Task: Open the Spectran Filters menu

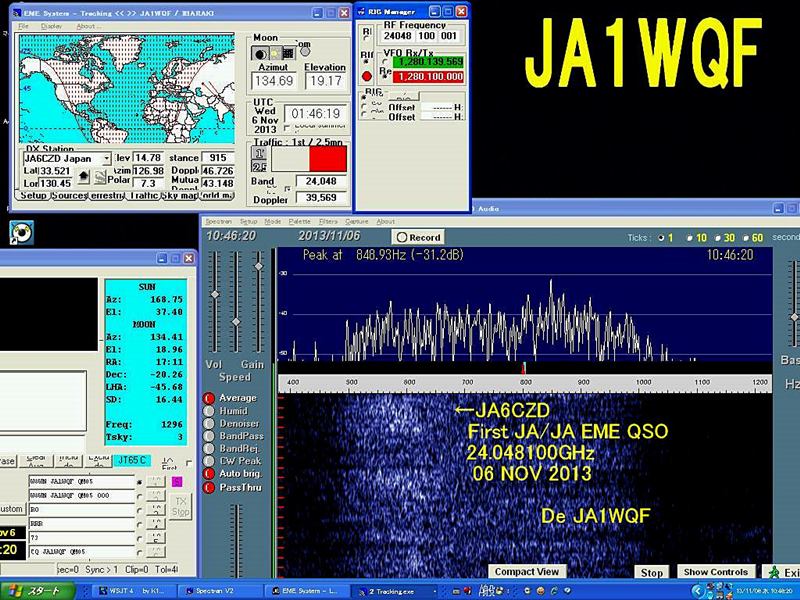Action: click(x=328, y=221)
